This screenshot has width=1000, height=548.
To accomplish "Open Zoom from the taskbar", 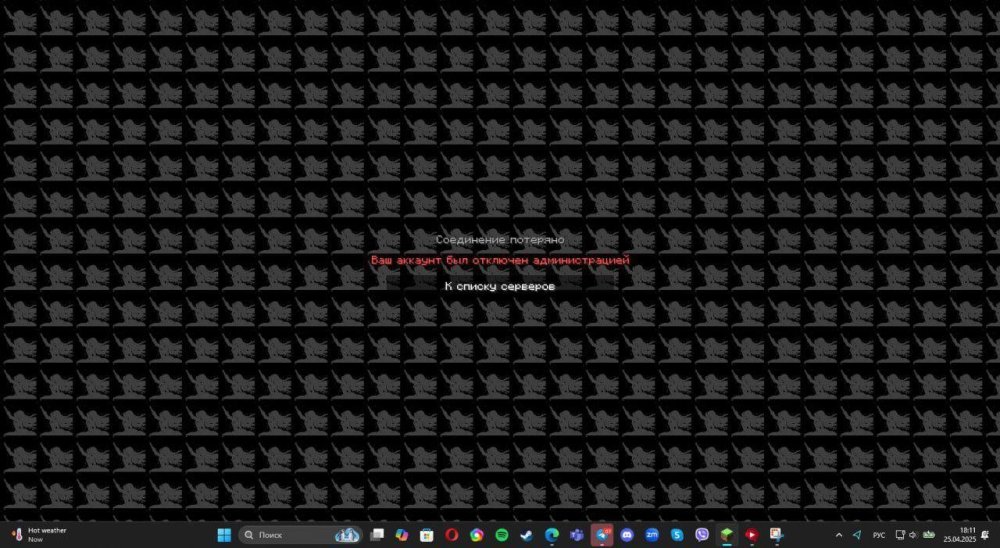I will click(x=652, y=535).
